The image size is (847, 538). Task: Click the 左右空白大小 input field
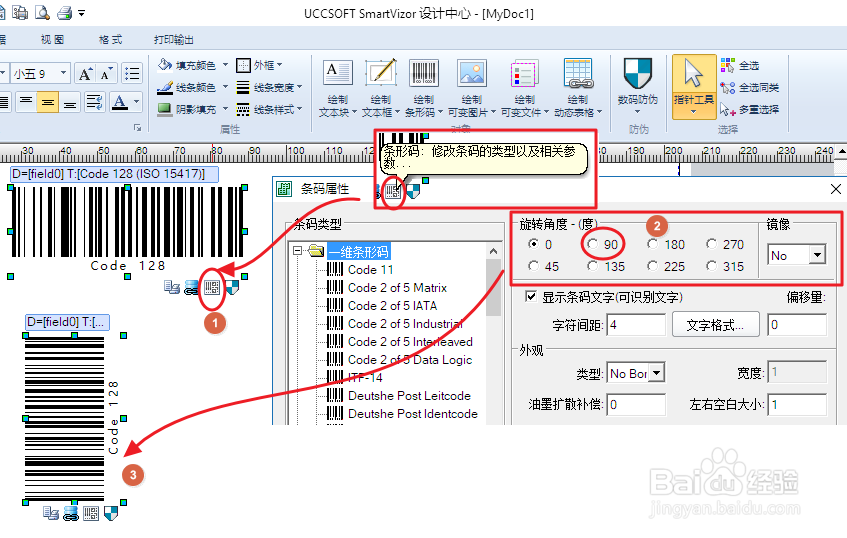coord(797,405)
